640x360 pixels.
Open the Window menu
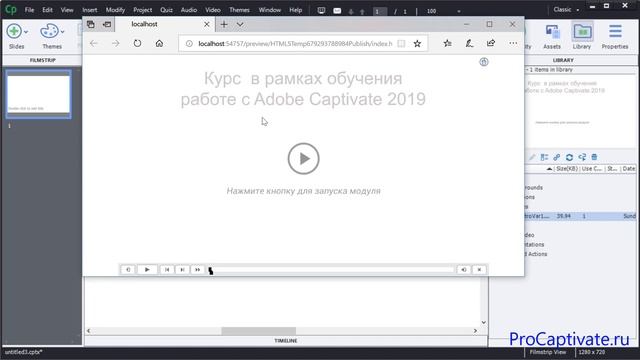269,10
